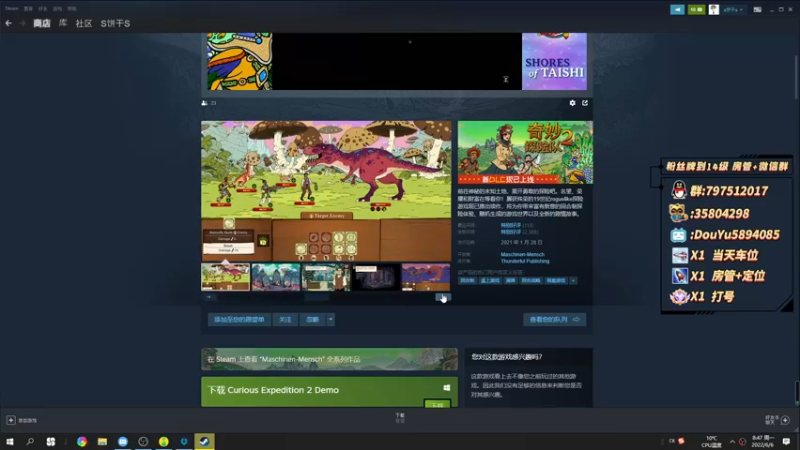Open the Thunderful Publishing publisher link
This screenshot has height=450, width=800.
(x=525, y=261)
